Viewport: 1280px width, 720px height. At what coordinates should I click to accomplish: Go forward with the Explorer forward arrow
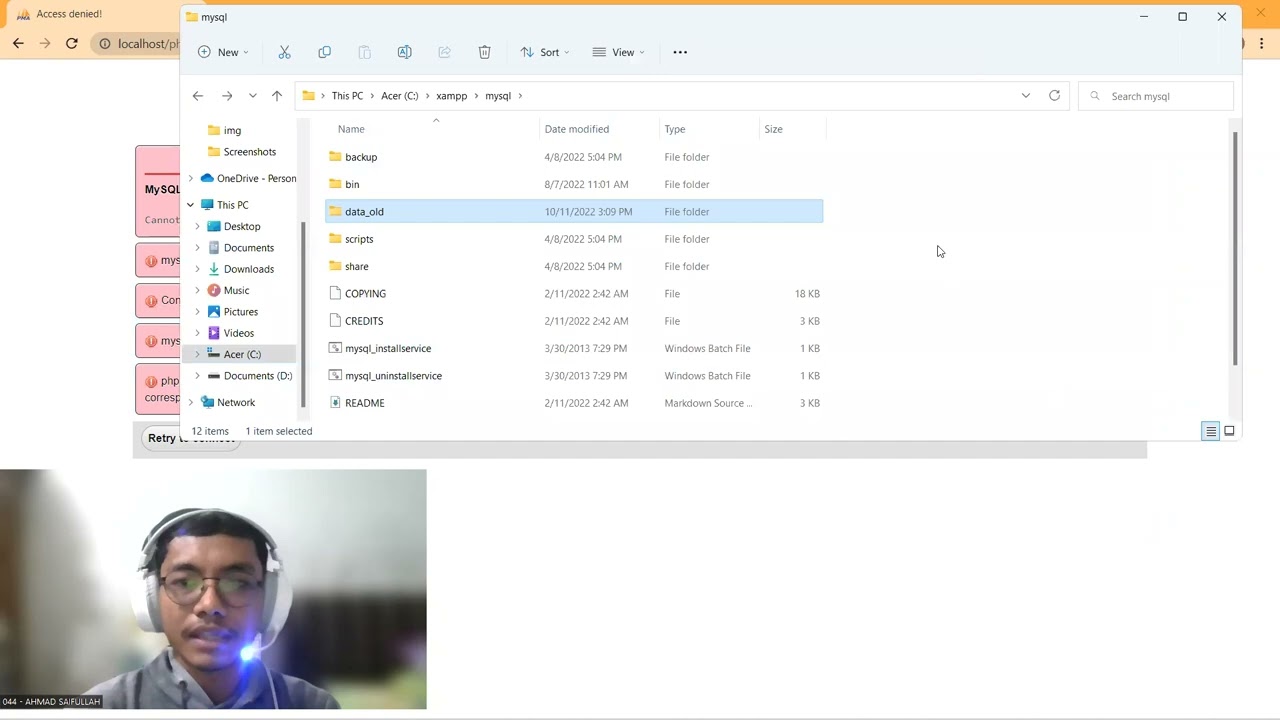pyautogui.click(x=227, y=96)
